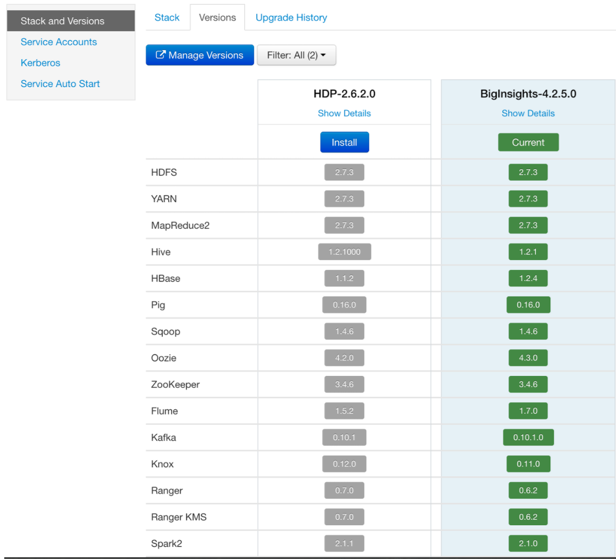Click the green Current status button

528,142
